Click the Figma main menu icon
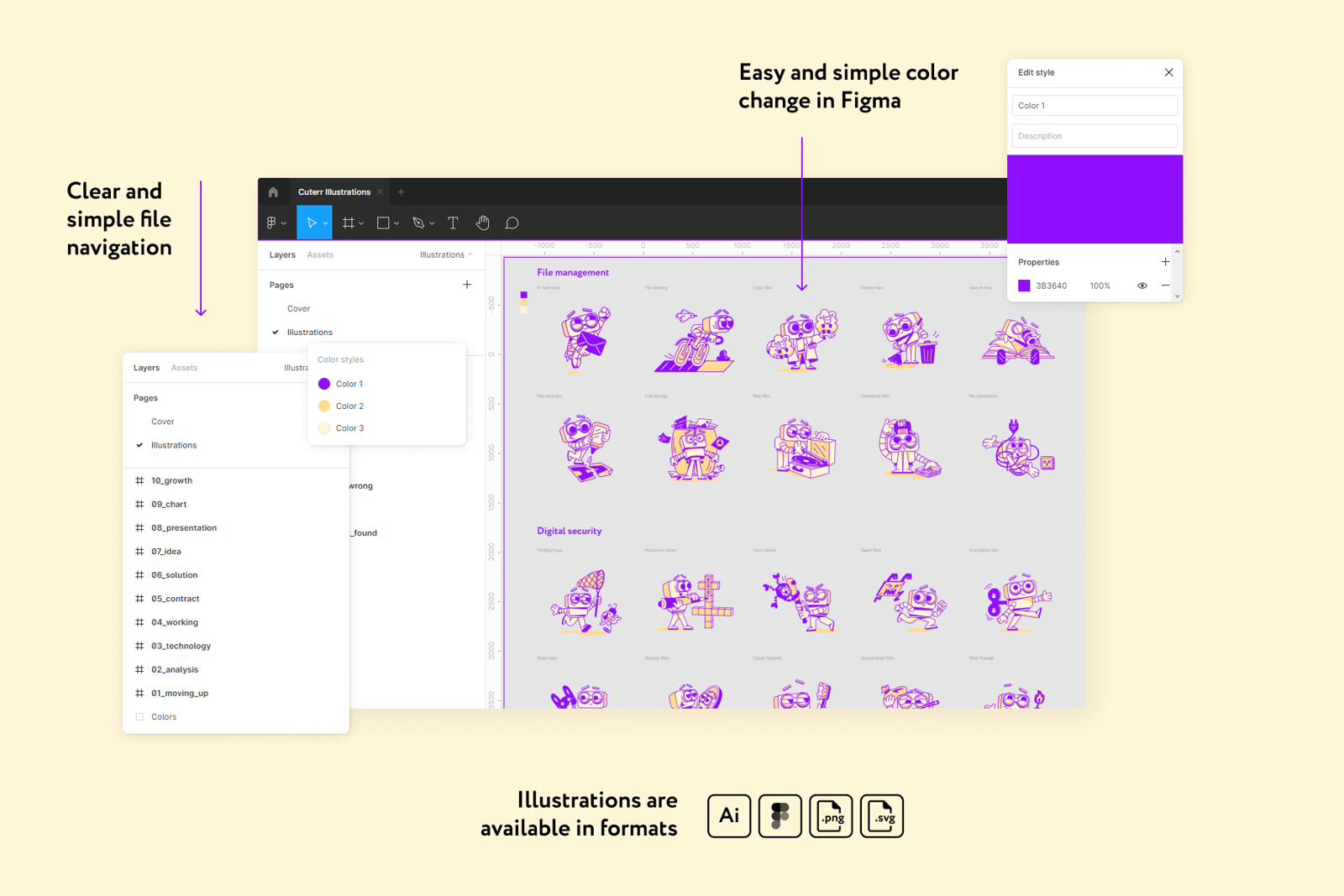This screenshot has width=1344, height=896. [x=273, y=222]
